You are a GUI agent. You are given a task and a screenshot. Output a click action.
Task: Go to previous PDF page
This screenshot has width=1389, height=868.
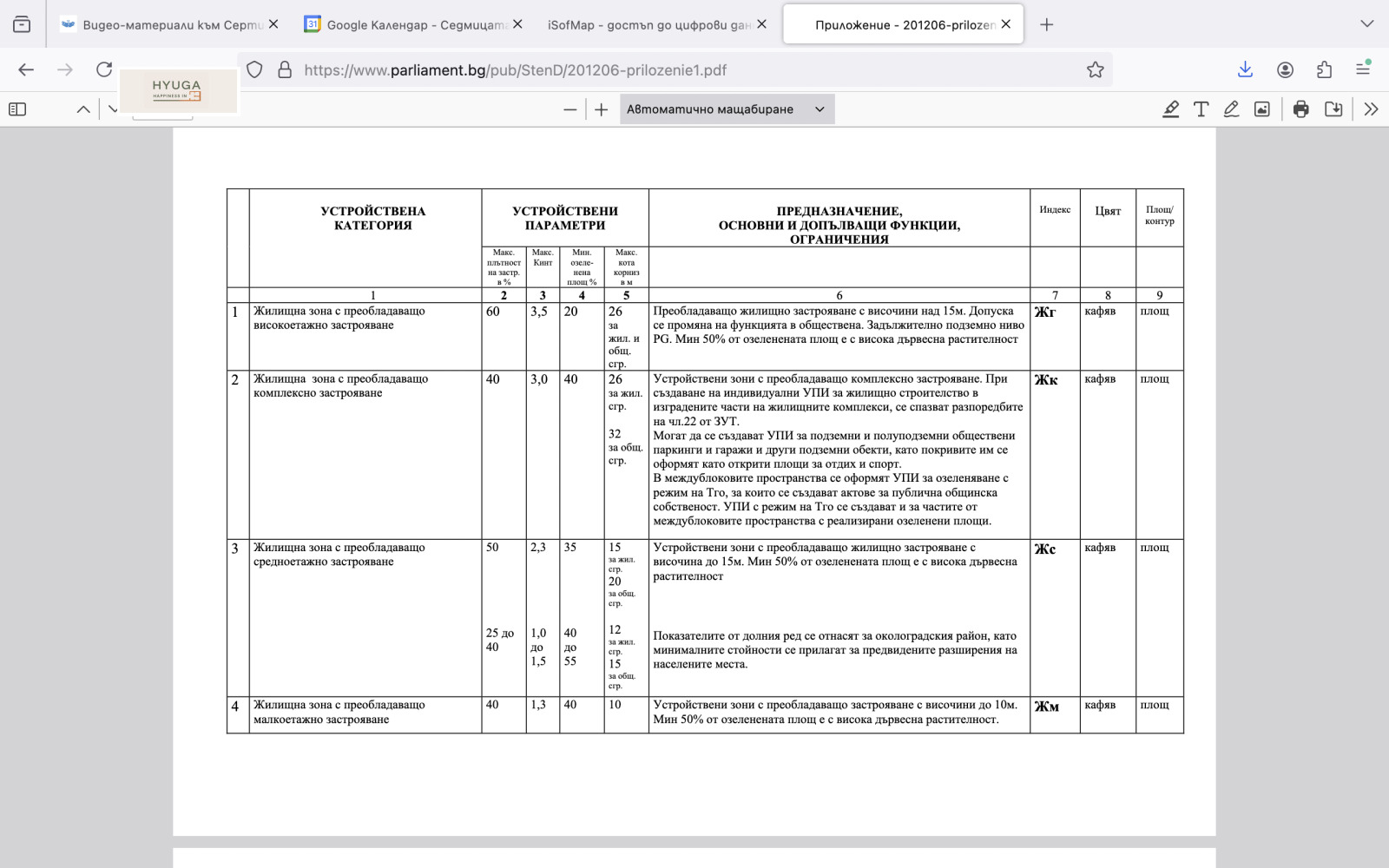tap(83, 109)
